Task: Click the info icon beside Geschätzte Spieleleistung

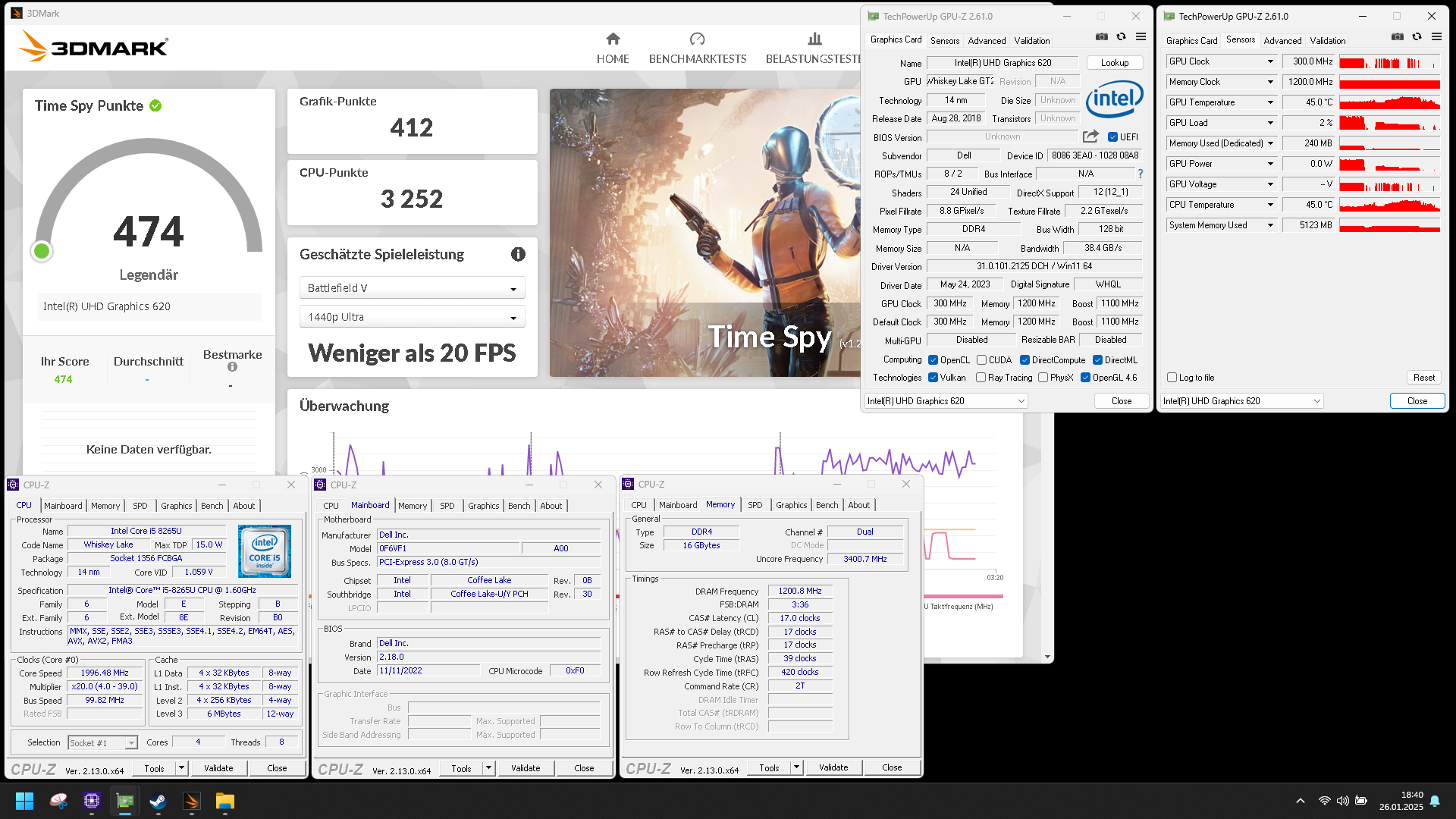Action: [518, 255]
